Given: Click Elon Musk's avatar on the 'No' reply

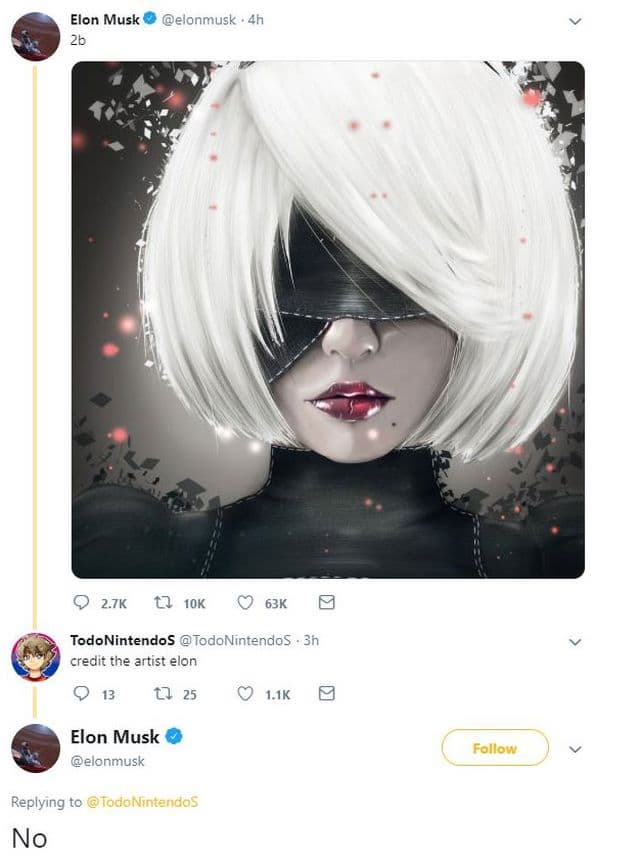Looking at the screenshot, I should click(x=35, y=748).
